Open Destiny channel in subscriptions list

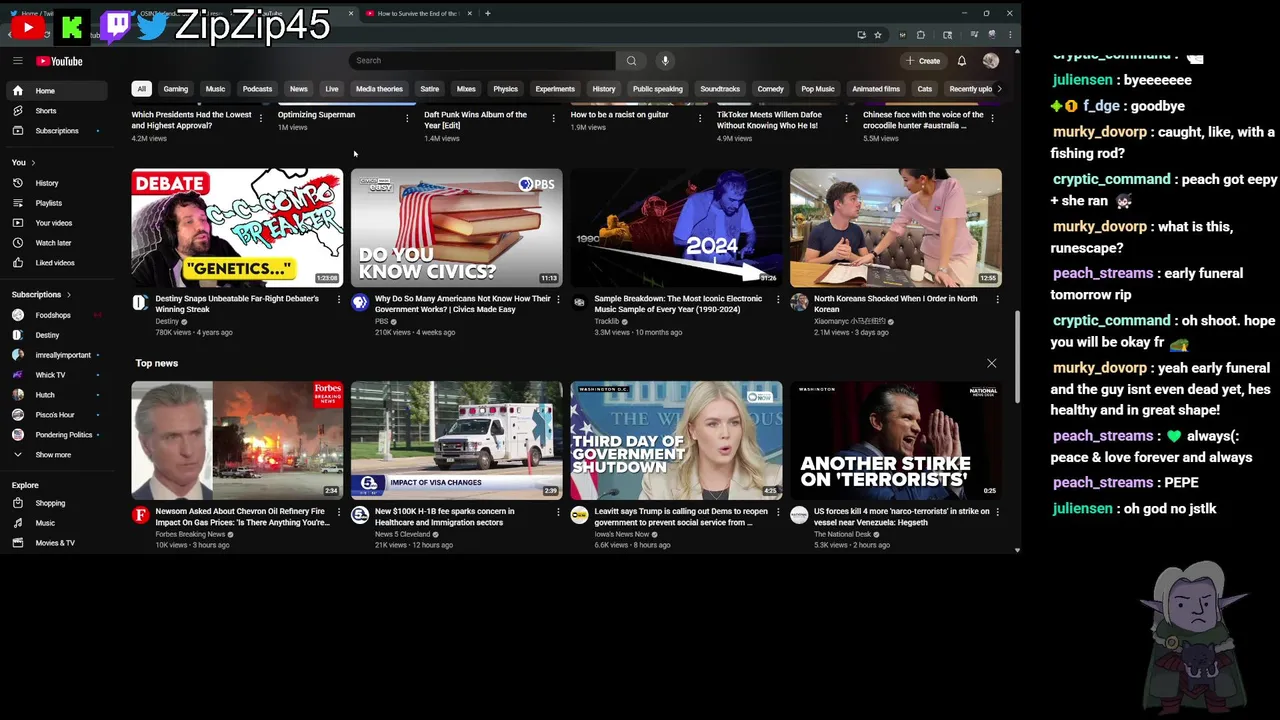click(x=55, y=335)
